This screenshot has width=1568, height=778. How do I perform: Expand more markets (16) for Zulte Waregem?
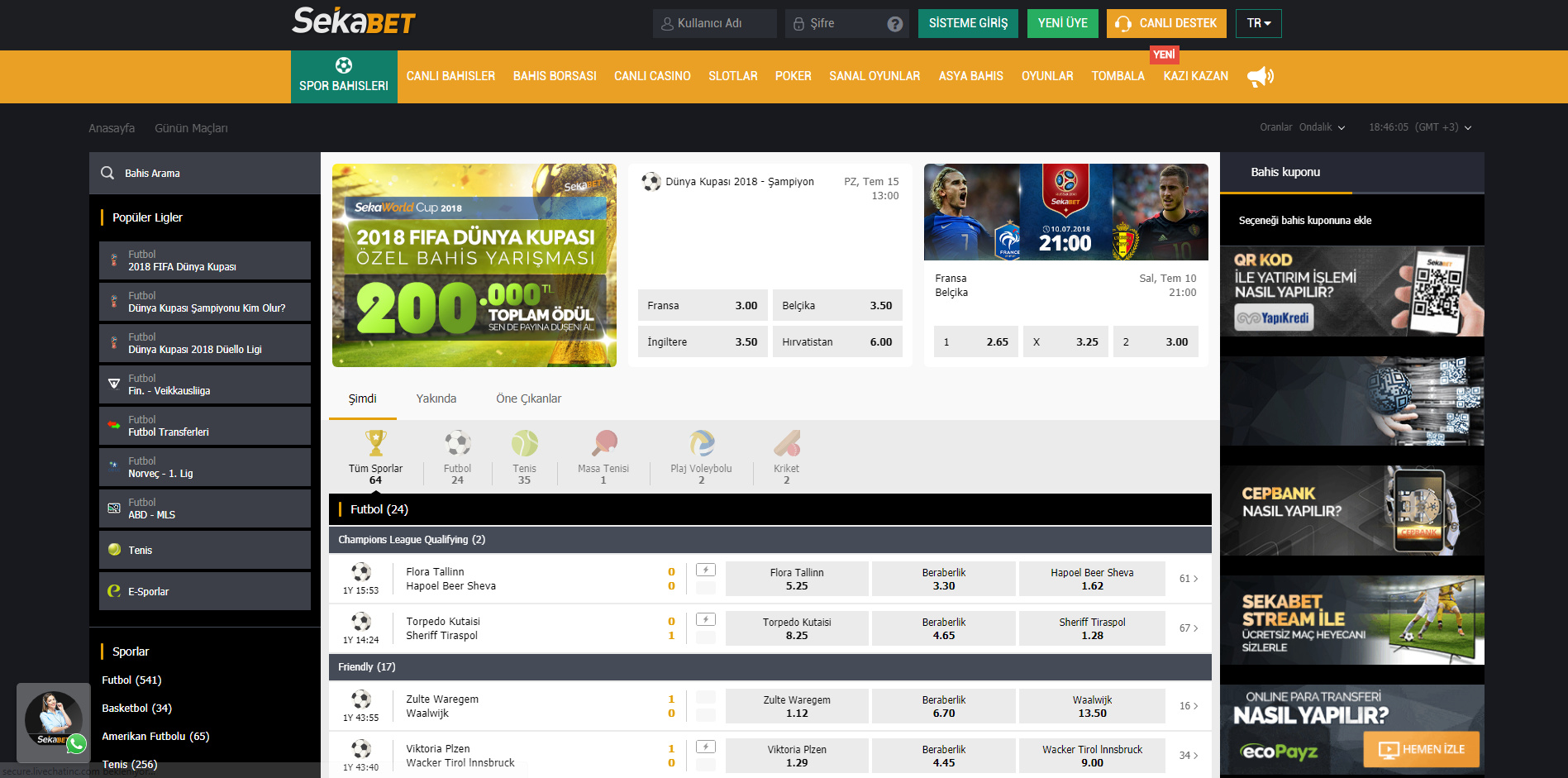[1189, 706]
